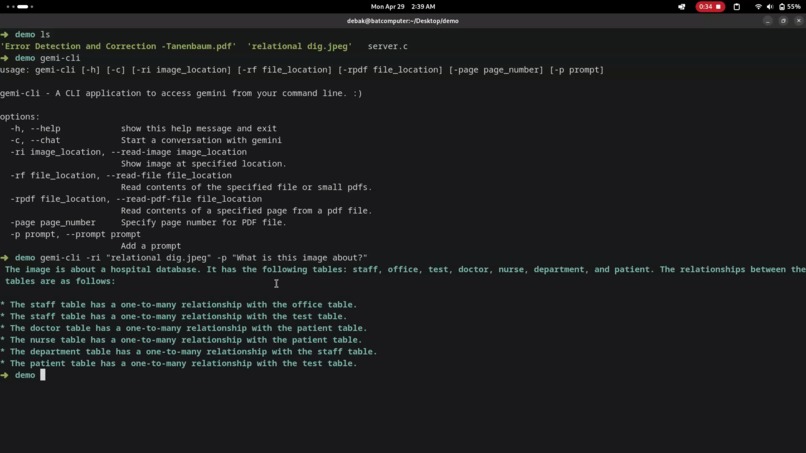Click the '-ri image_location' option row
806x453 pixels.
click(x=129, y=152)
